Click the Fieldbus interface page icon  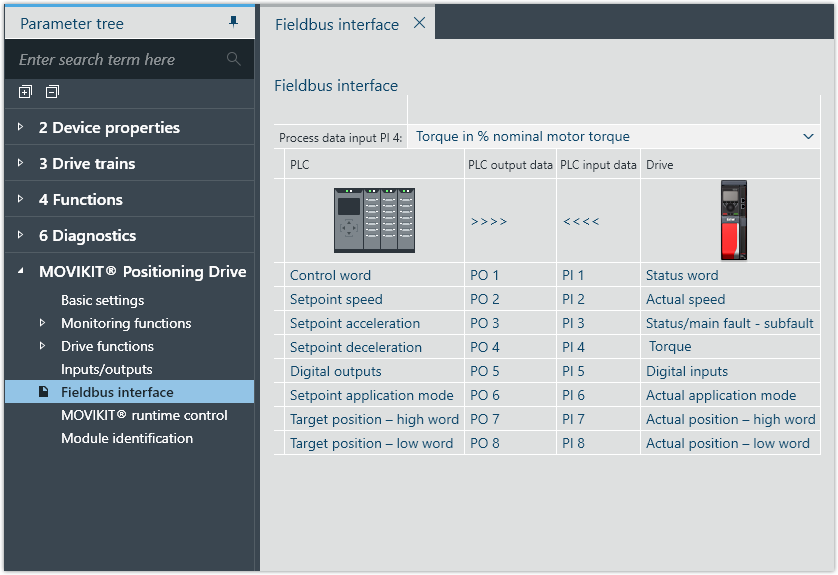pos(43,392)
